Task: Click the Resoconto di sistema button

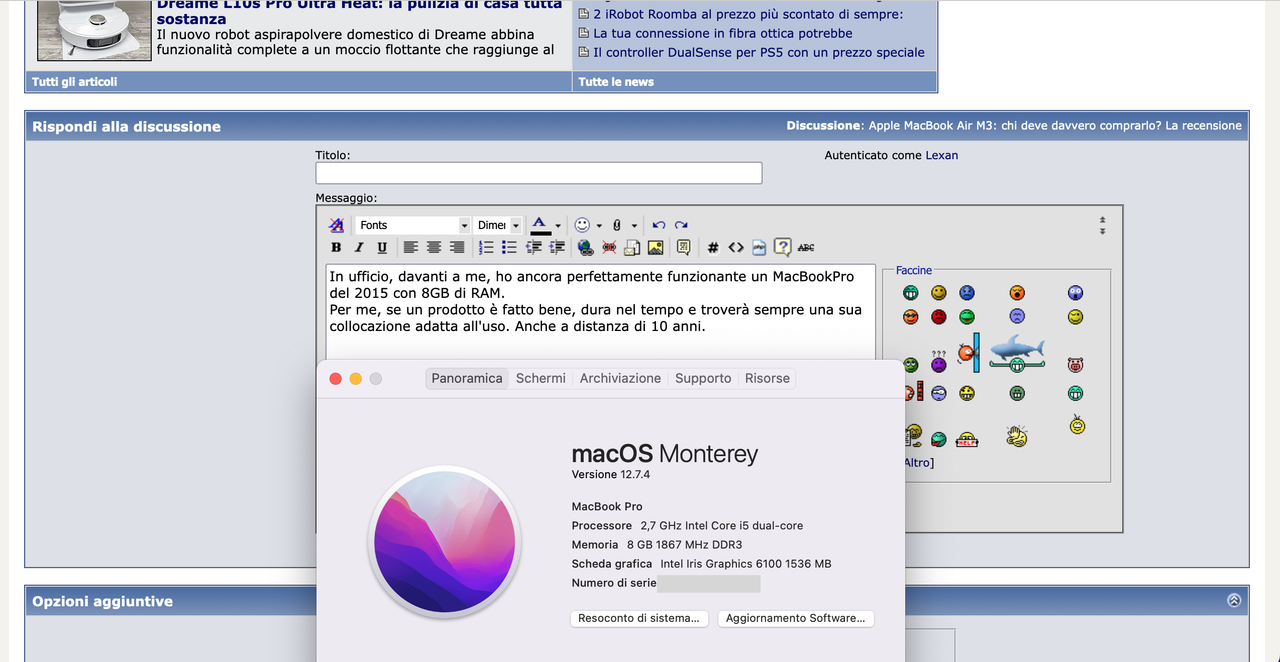Action: coord(639,618)
